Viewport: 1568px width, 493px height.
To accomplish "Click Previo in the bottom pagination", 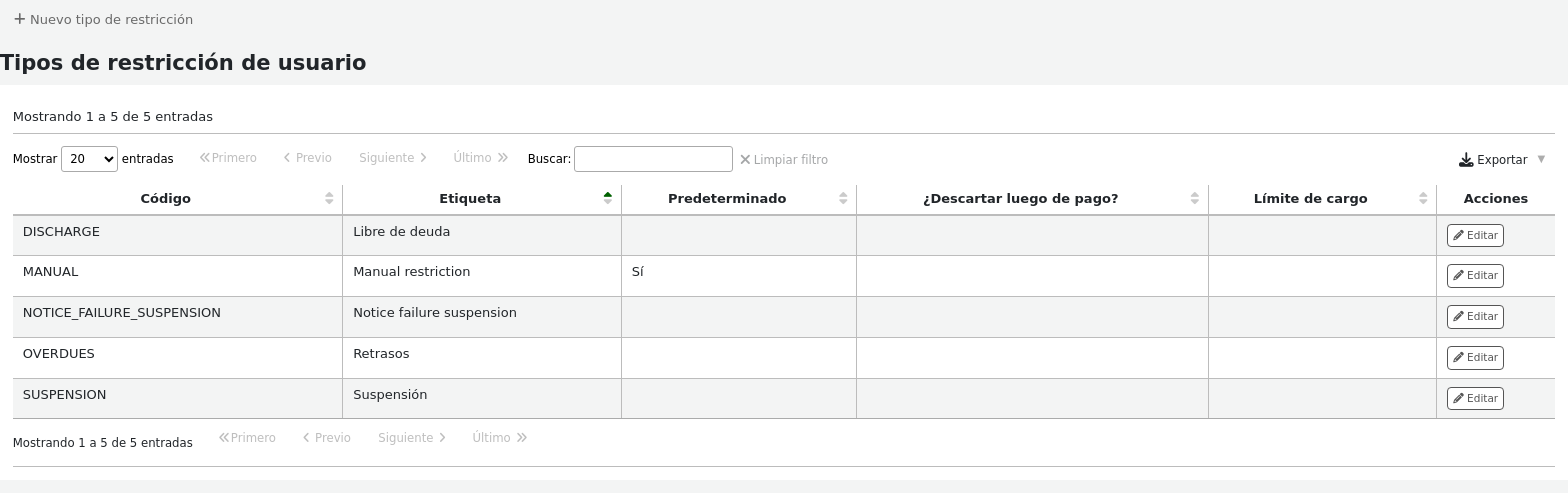I will [327, 438].
